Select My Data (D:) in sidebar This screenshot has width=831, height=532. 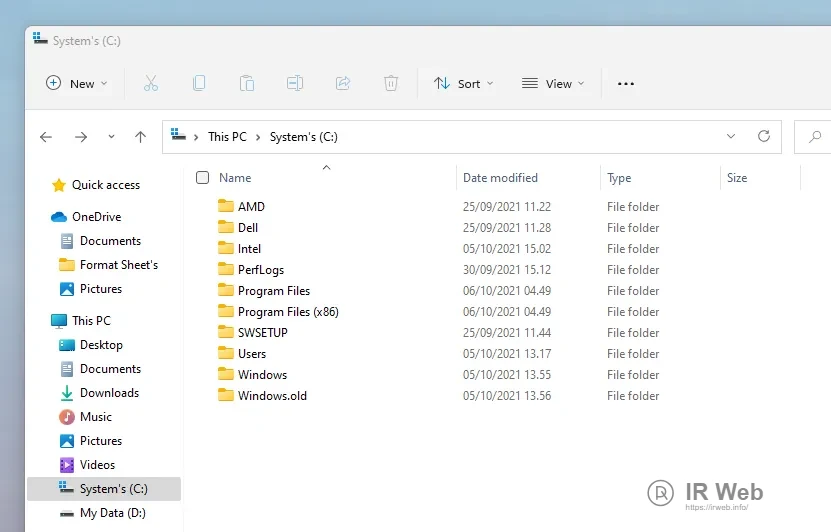pyautogui.click(x=113, y=513)
